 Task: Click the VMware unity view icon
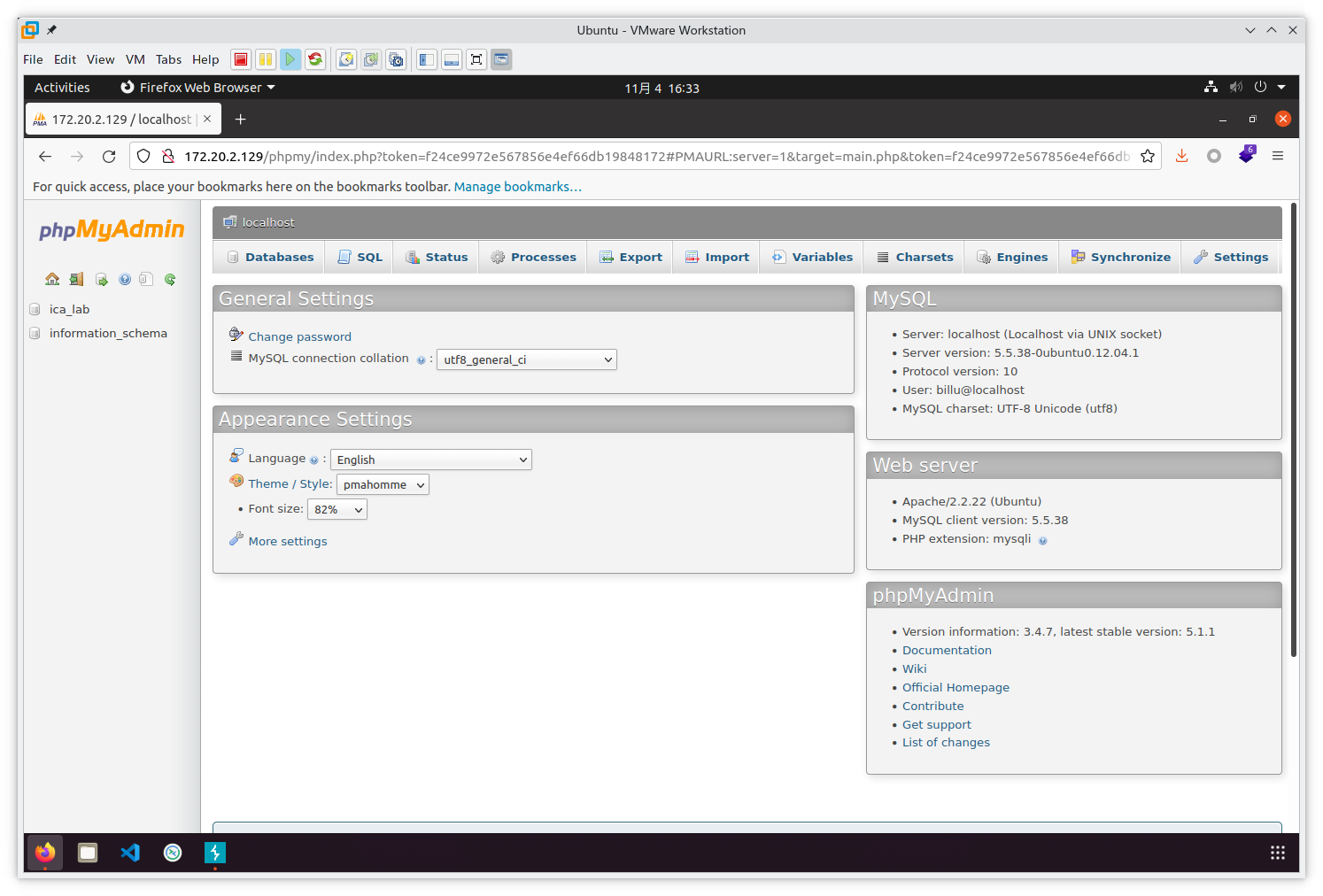(501, 59)
